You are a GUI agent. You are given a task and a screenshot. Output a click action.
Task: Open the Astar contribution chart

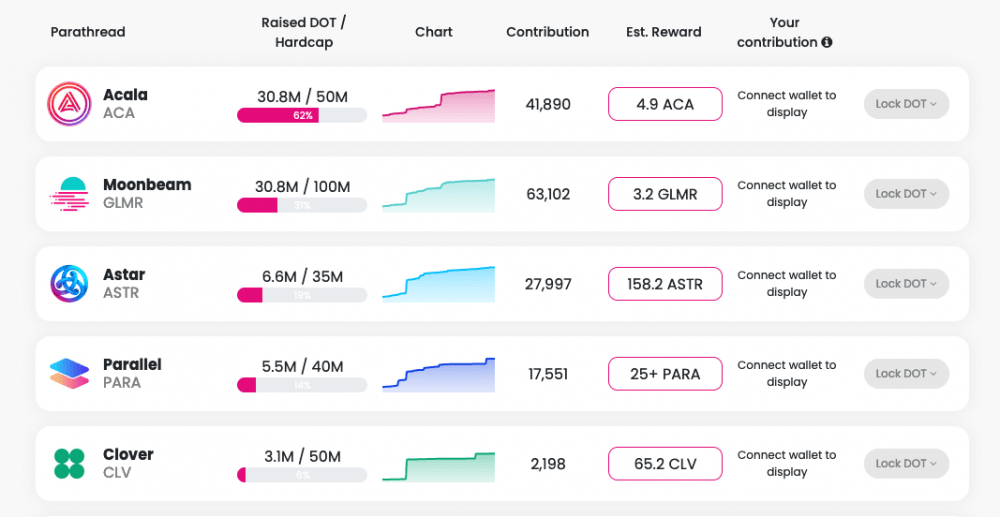tap(439, 284)
